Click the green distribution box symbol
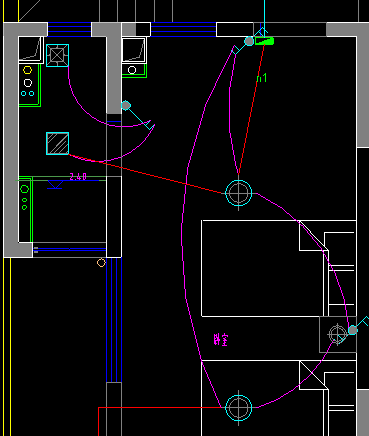Screen dimensions: 369x436 (265, 41)
